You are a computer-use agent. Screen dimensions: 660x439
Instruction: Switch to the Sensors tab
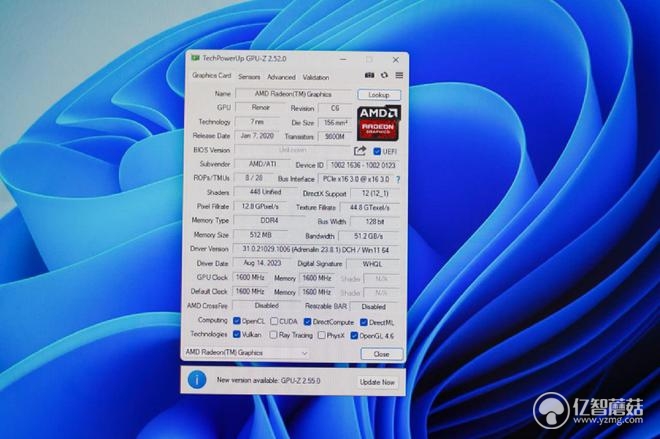(249, 77)
